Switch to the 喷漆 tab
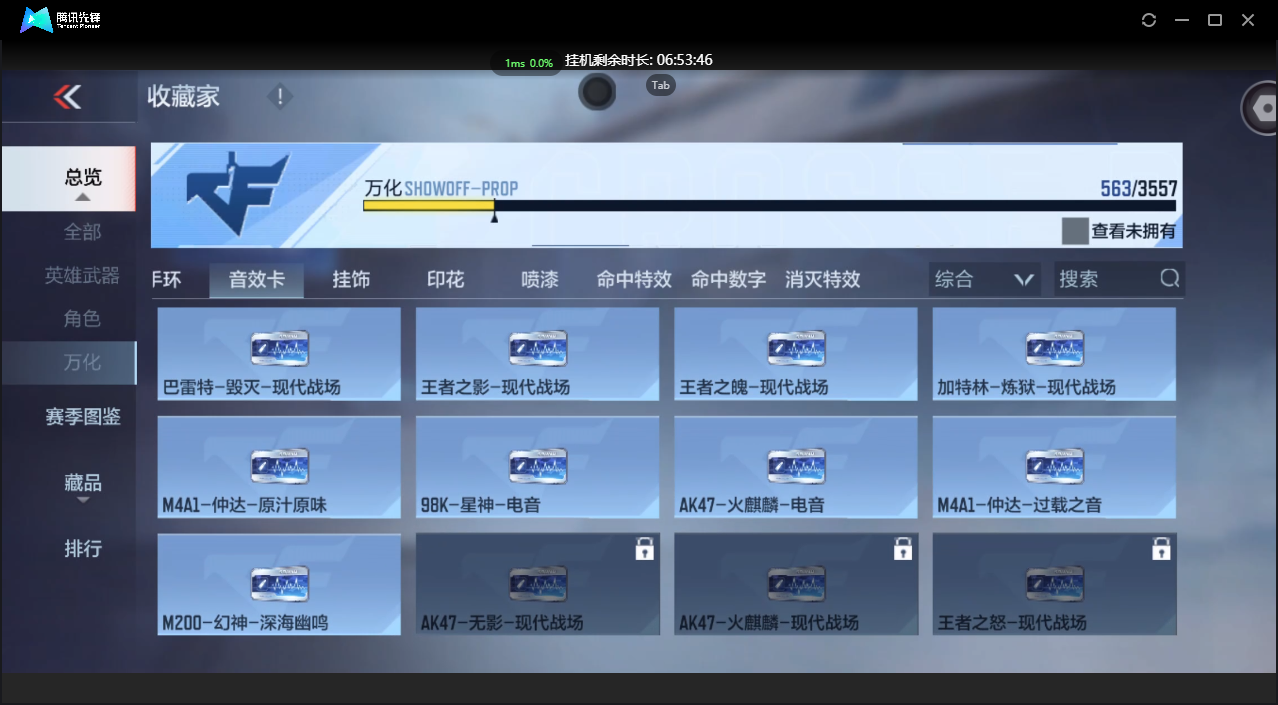1278x705 pixels. 540,280
